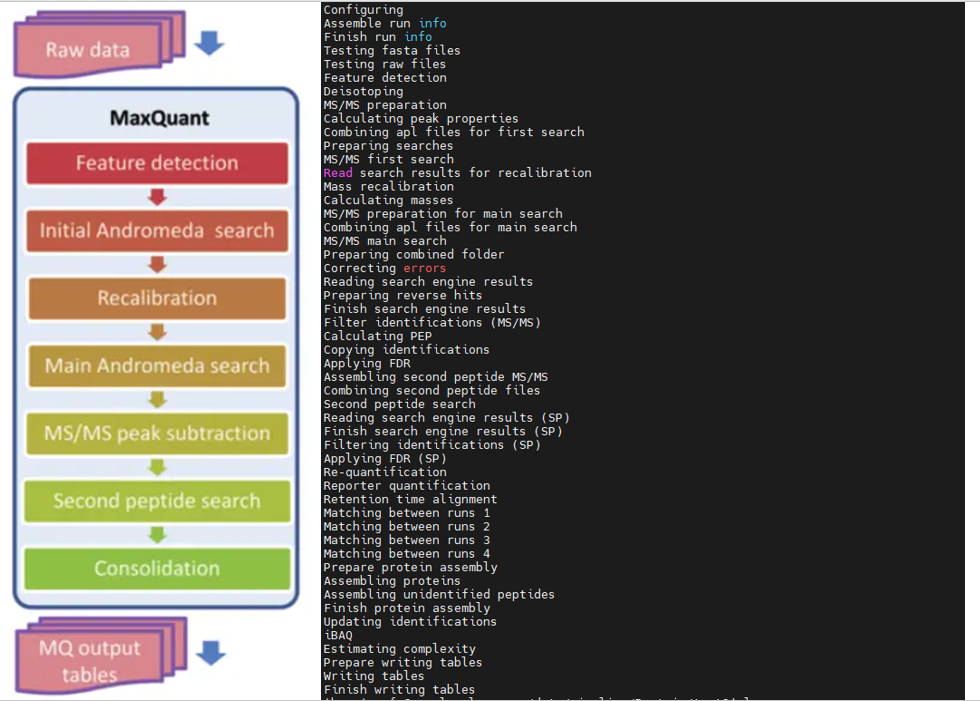Click 'Filtering identifications (SP)' line

(432, 445)
